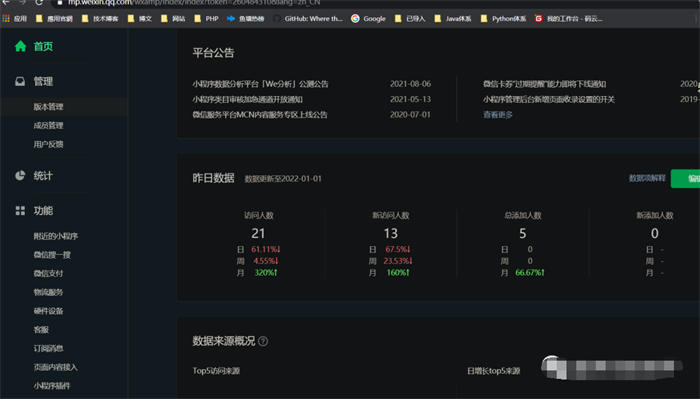This screenshot has width=700, height=399.
Task: Open the 网站 bookmark folder
Action: point(173,19)
